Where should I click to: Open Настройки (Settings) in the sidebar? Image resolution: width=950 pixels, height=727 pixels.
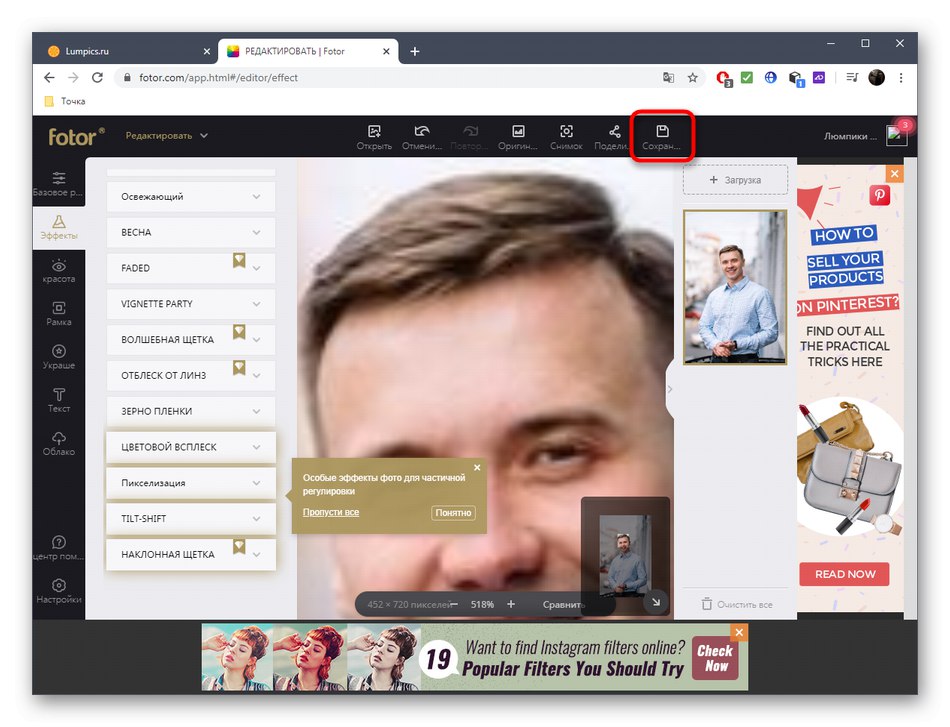click(59, 591)
